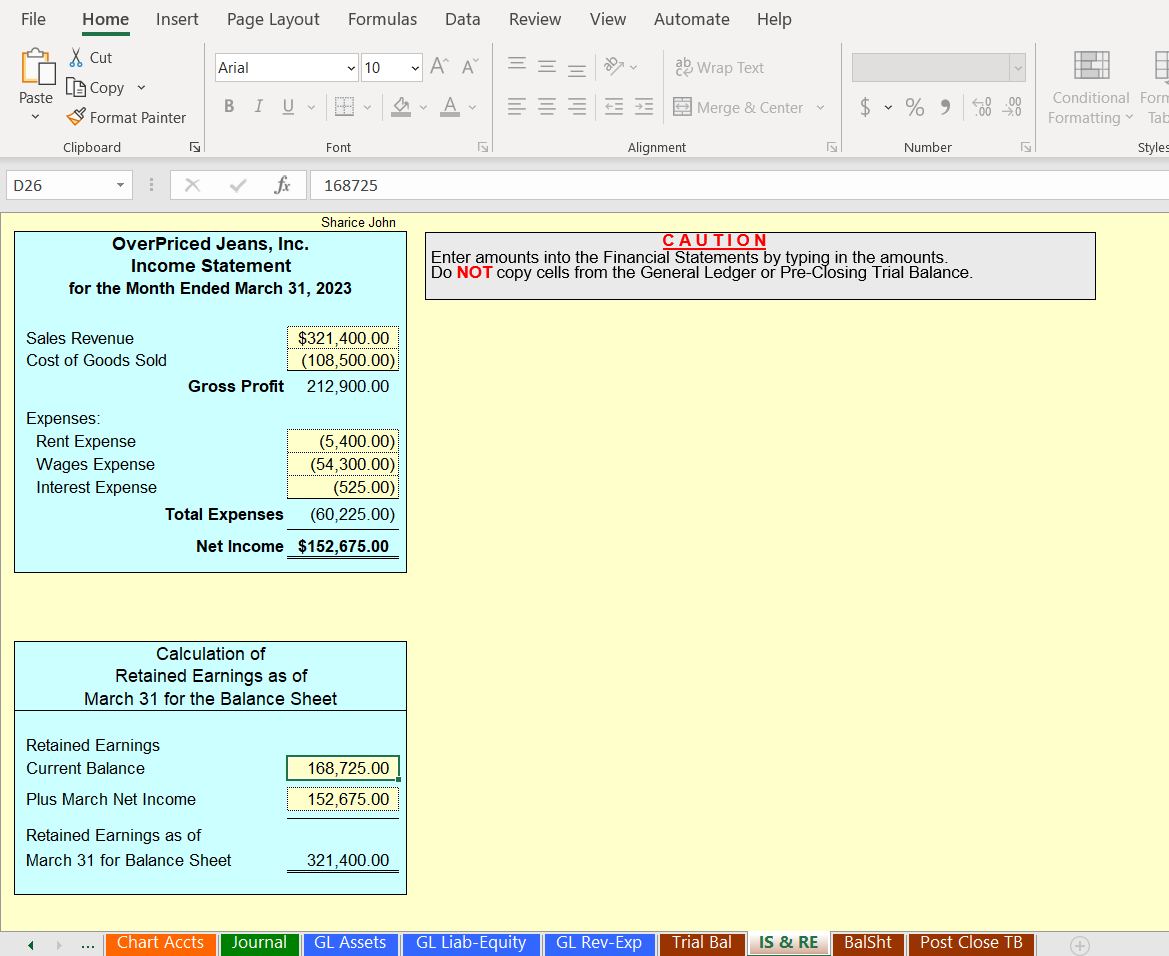Open the Review ribbon tab

click(x=535, y=19)
